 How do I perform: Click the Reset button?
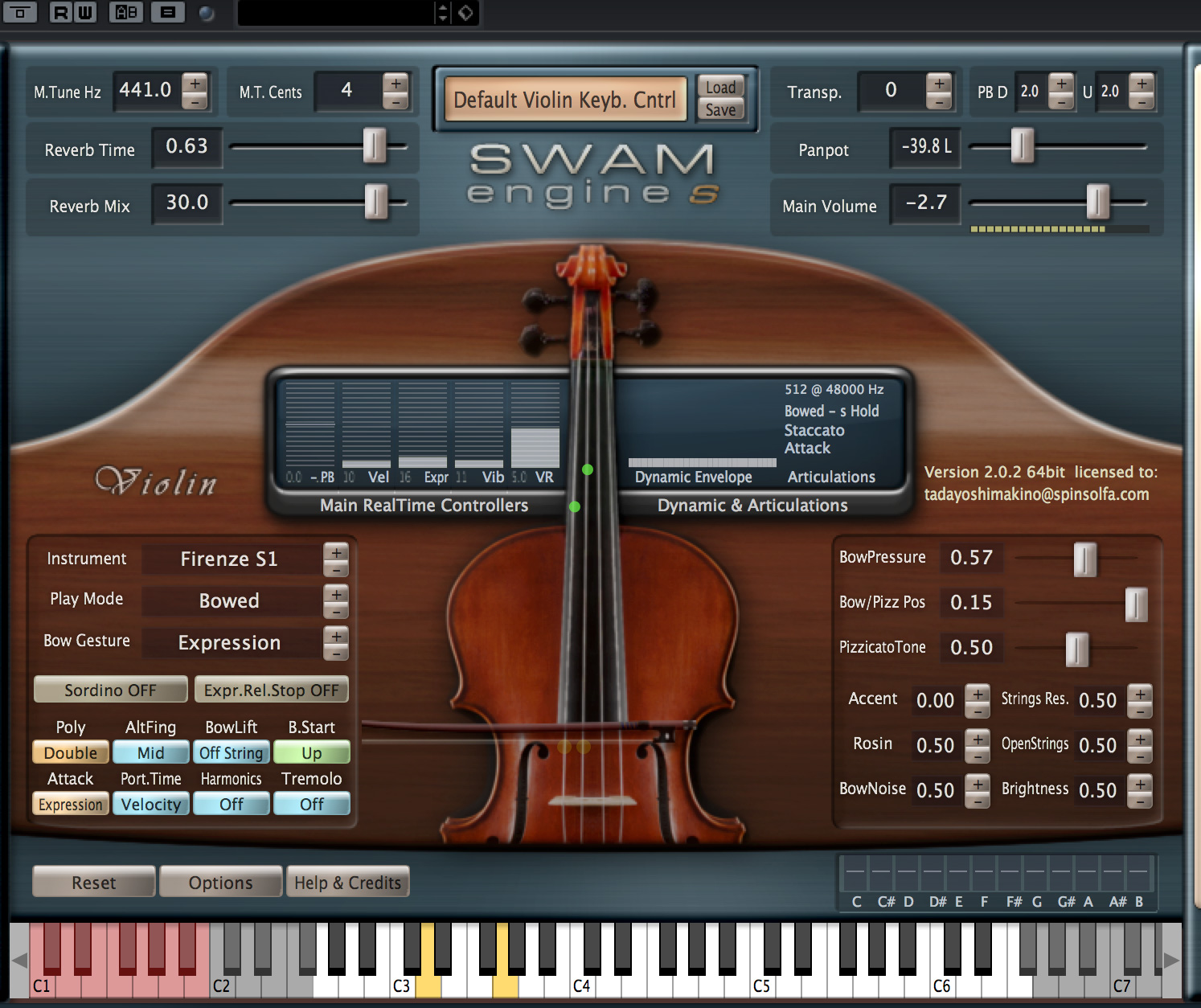point(94,882)
